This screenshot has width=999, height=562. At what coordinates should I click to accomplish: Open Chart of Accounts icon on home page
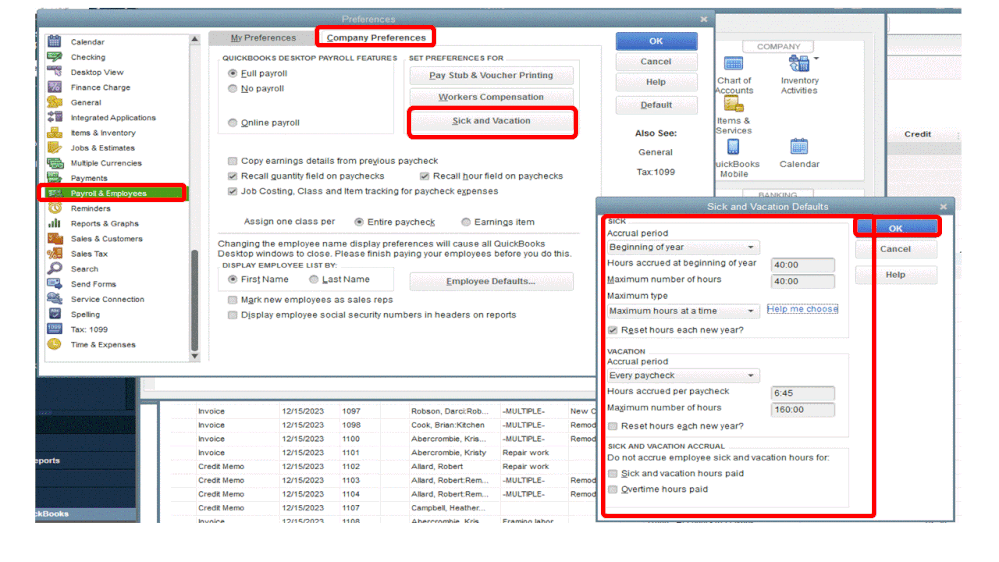[x=733, y=64]
